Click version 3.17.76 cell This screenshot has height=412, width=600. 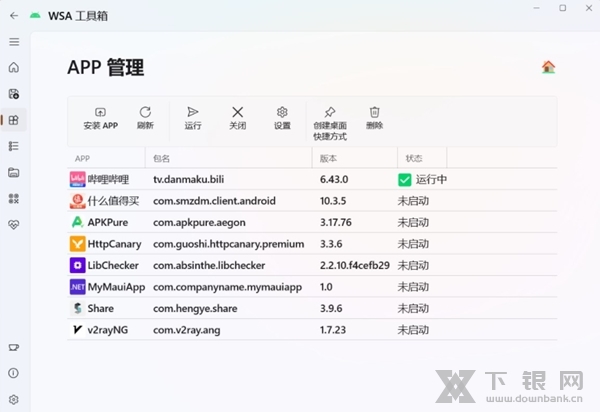tap(336, 222)
